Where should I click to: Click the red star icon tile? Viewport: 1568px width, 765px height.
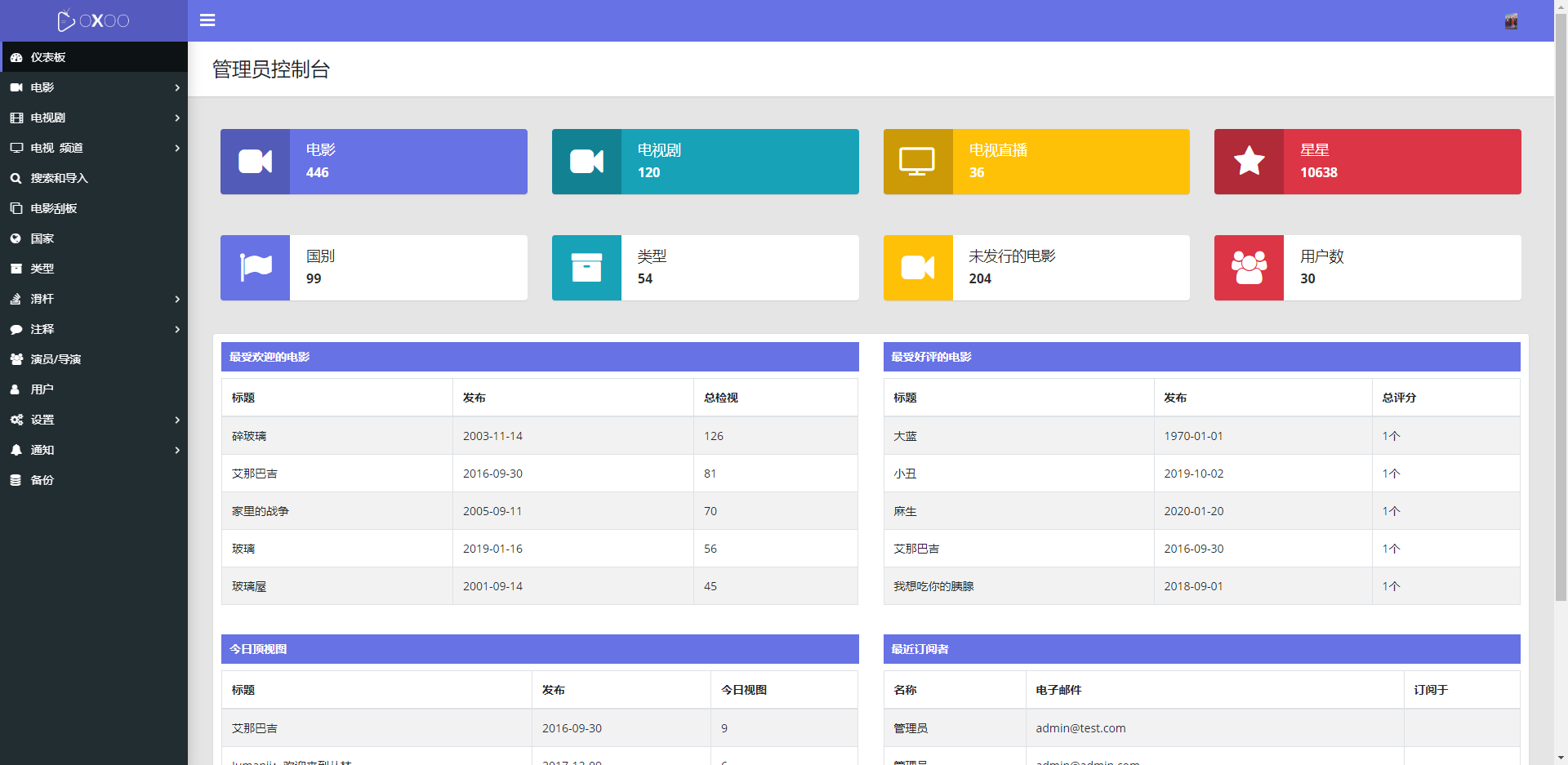point(1249,162)
